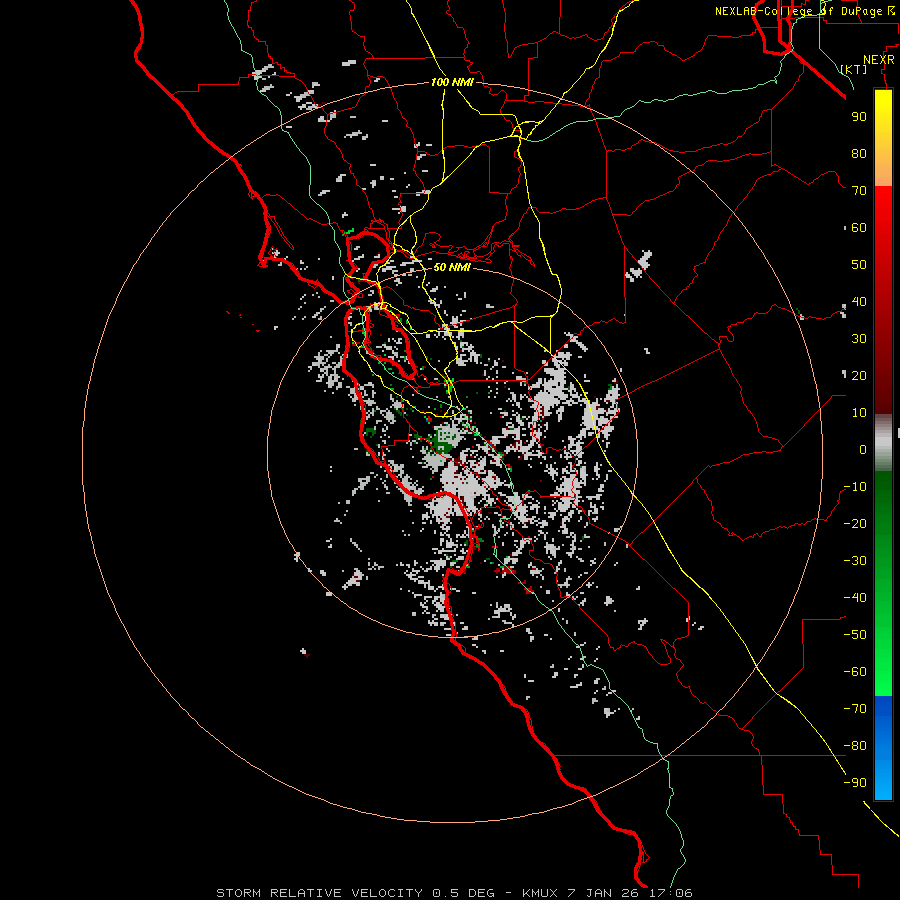The width and height of the screenshot is (900, 900).
Task: Click the 60 value on velocity scale
Action: pyautogui.click(x=859, y=228)
